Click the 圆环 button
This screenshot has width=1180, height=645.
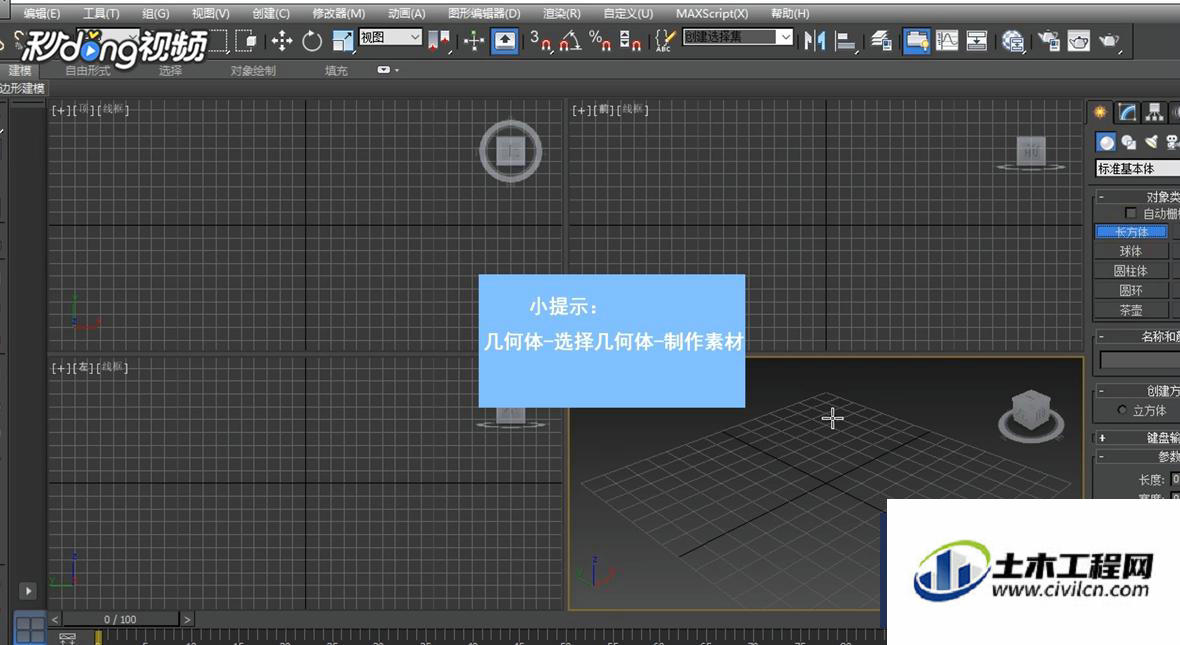pos(1131,291)
